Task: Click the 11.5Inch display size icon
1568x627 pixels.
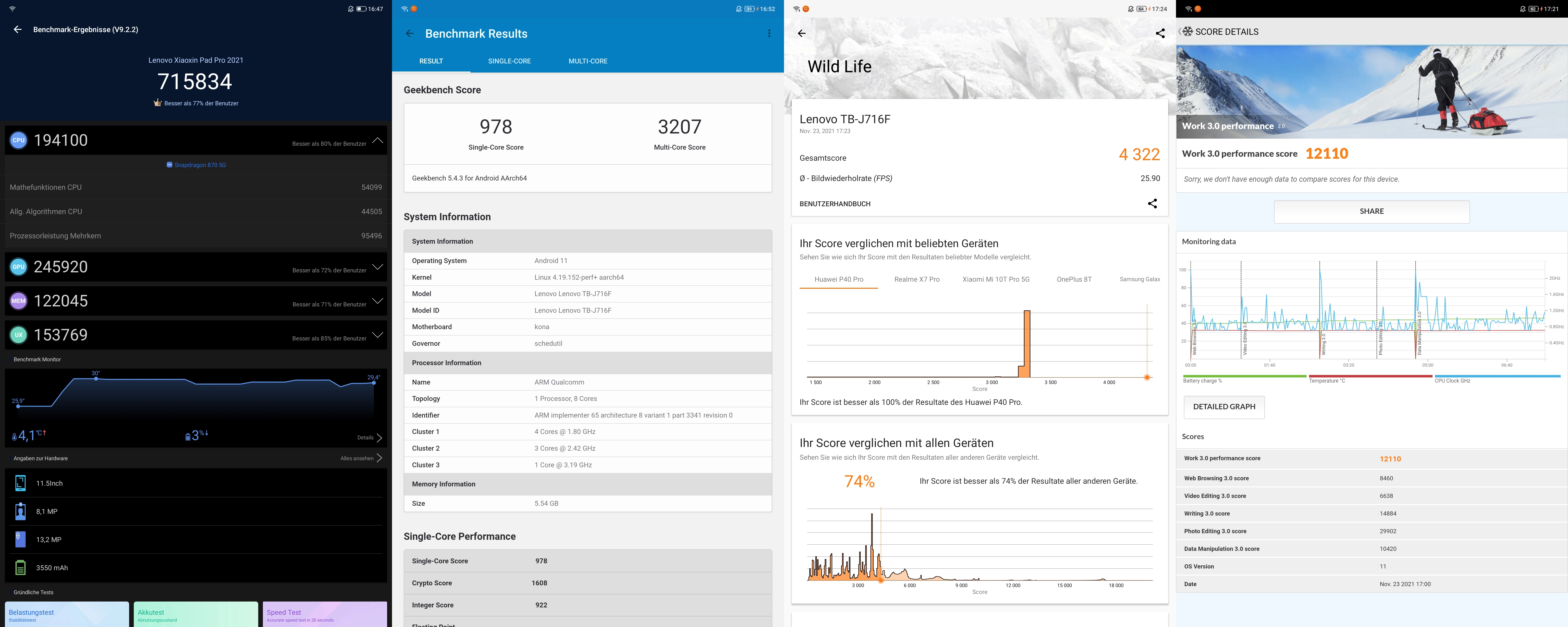Action: 20,483
